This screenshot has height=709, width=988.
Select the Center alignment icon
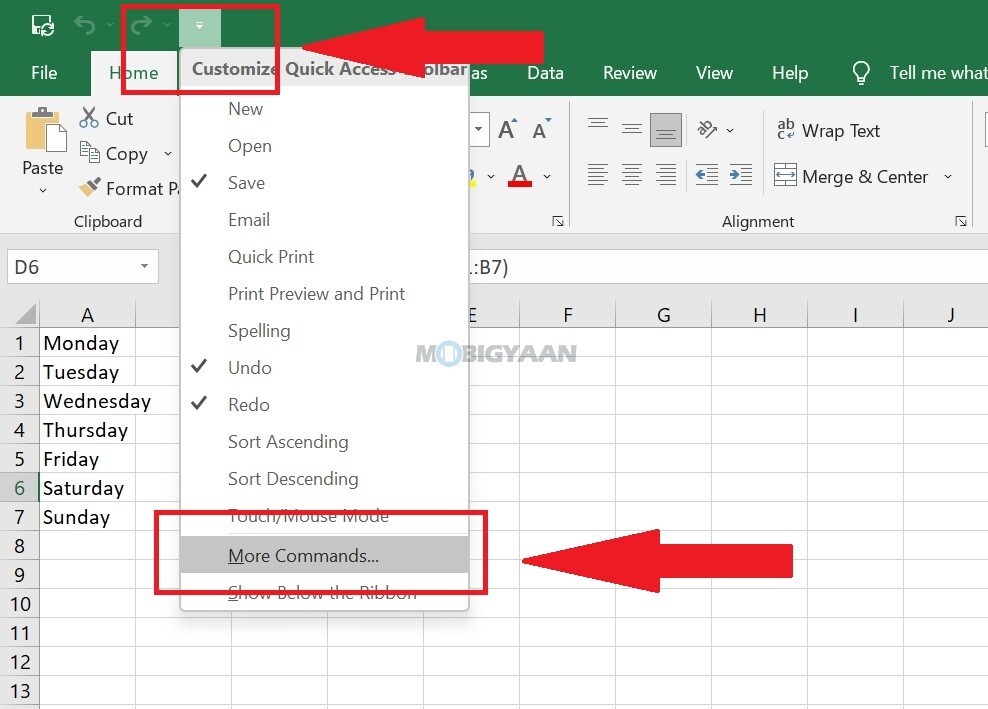tap(631, 176)
